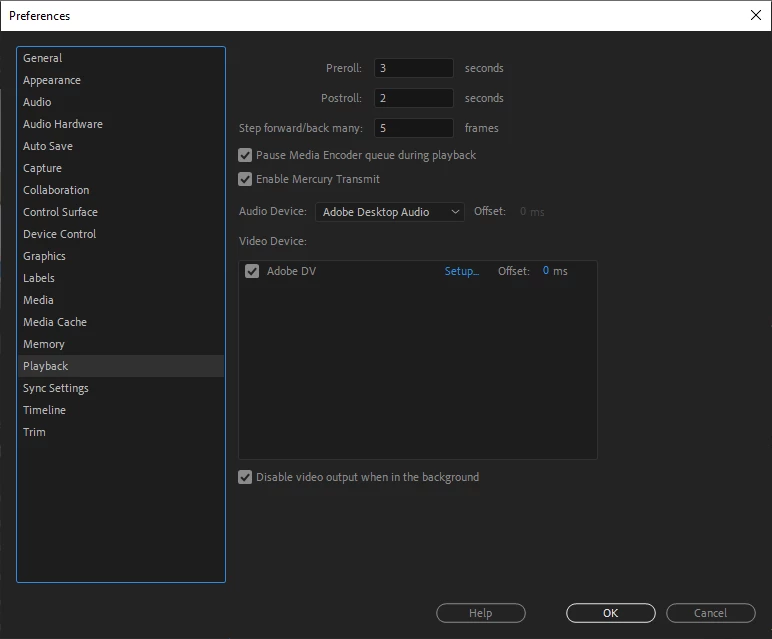The width and height of the screenshot is (772, 639).
Task: Open Sync Settings category
Action: point(121,388)
